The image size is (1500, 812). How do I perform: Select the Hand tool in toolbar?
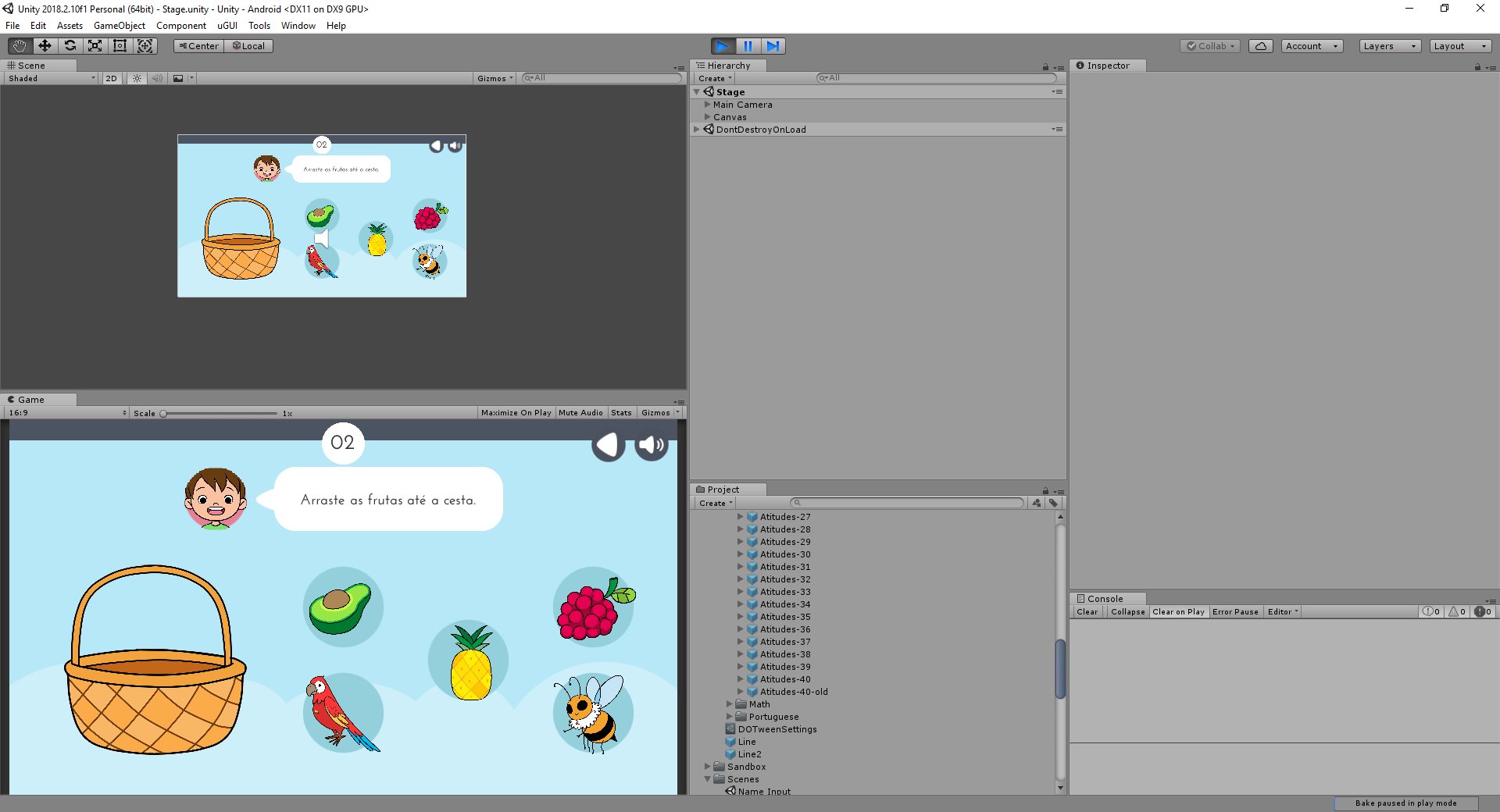20,46
